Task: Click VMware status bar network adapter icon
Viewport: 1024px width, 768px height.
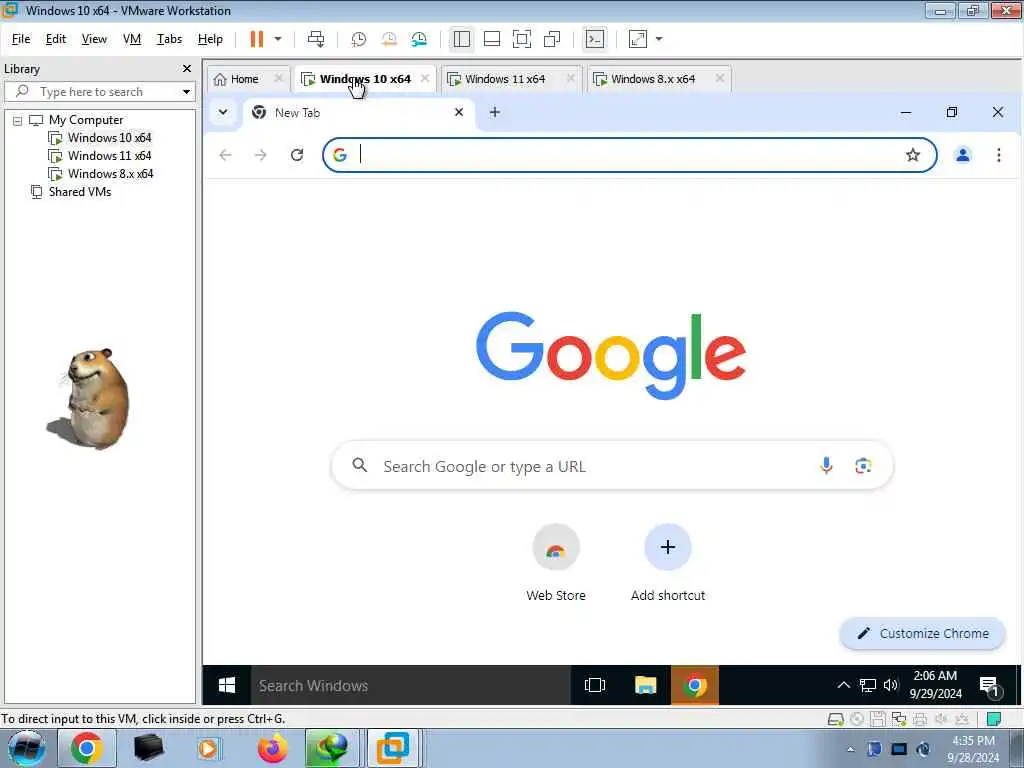Action: point(899,719)
